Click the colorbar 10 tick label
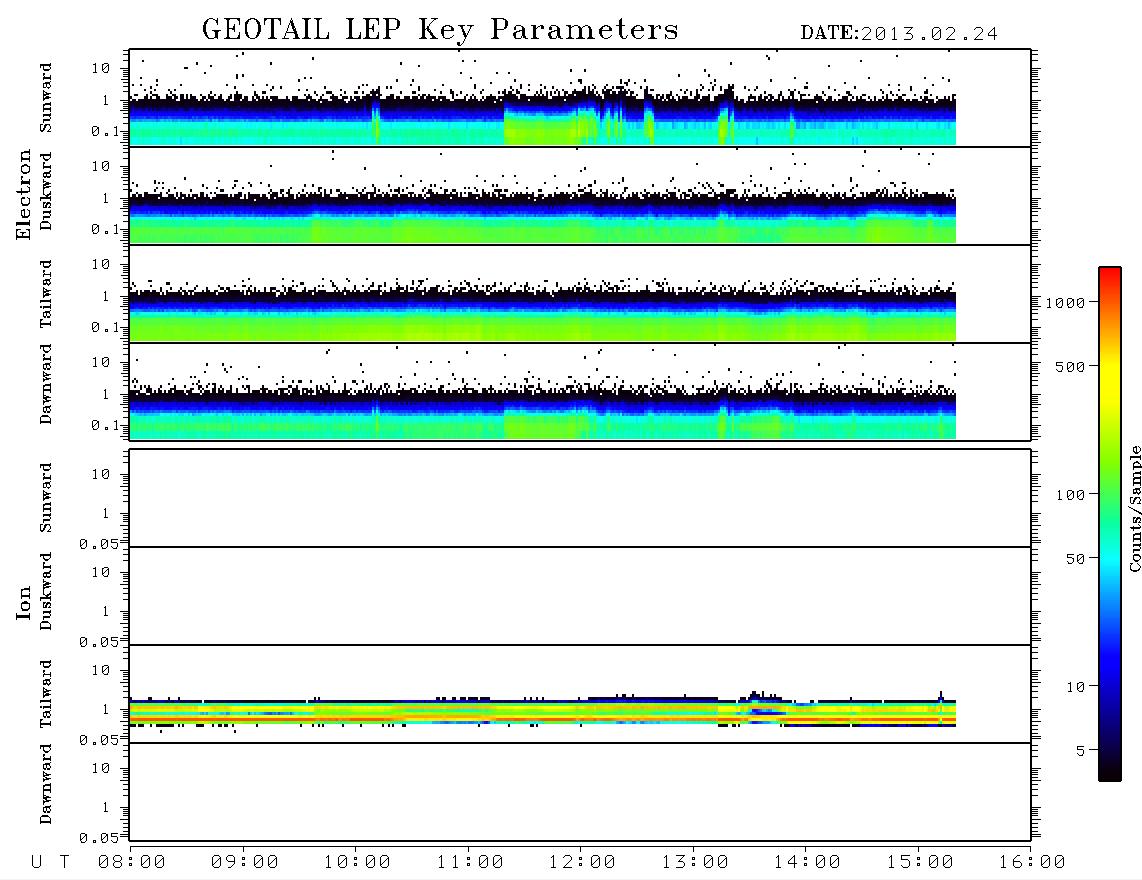This screenshot has width=1142, height=880. (x=1075, y=687)
